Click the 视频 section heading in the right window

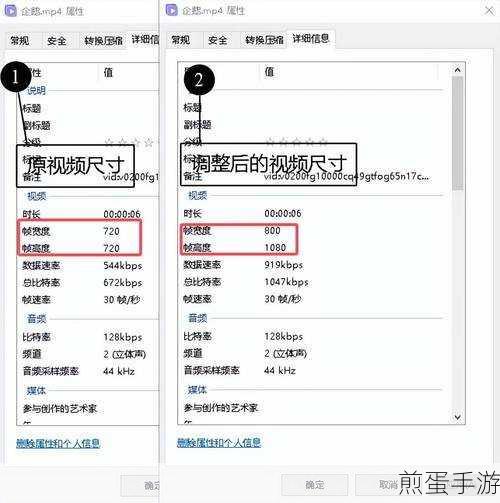tap(197, 195)
